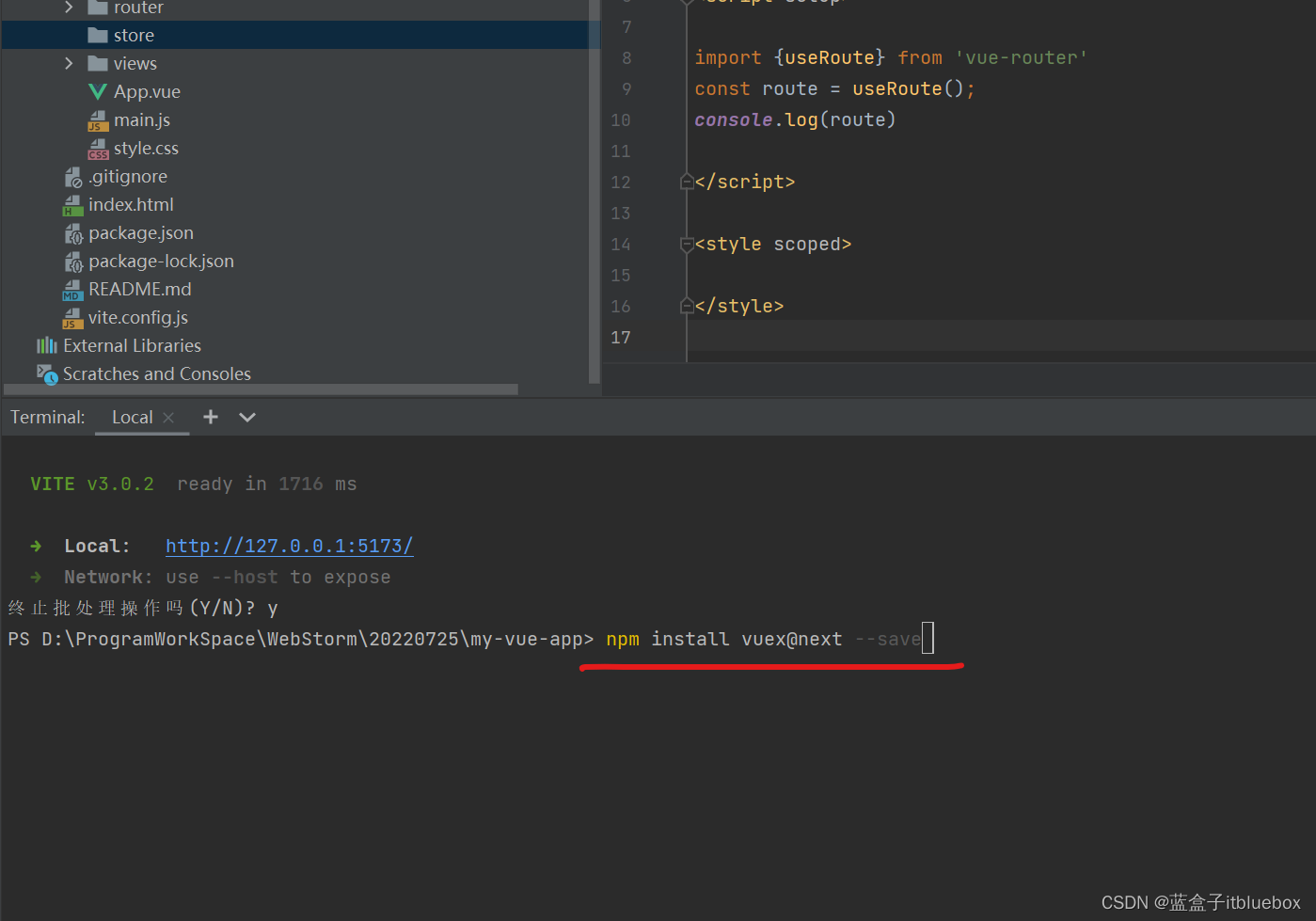Select the router tree item

tap(138, 8)
